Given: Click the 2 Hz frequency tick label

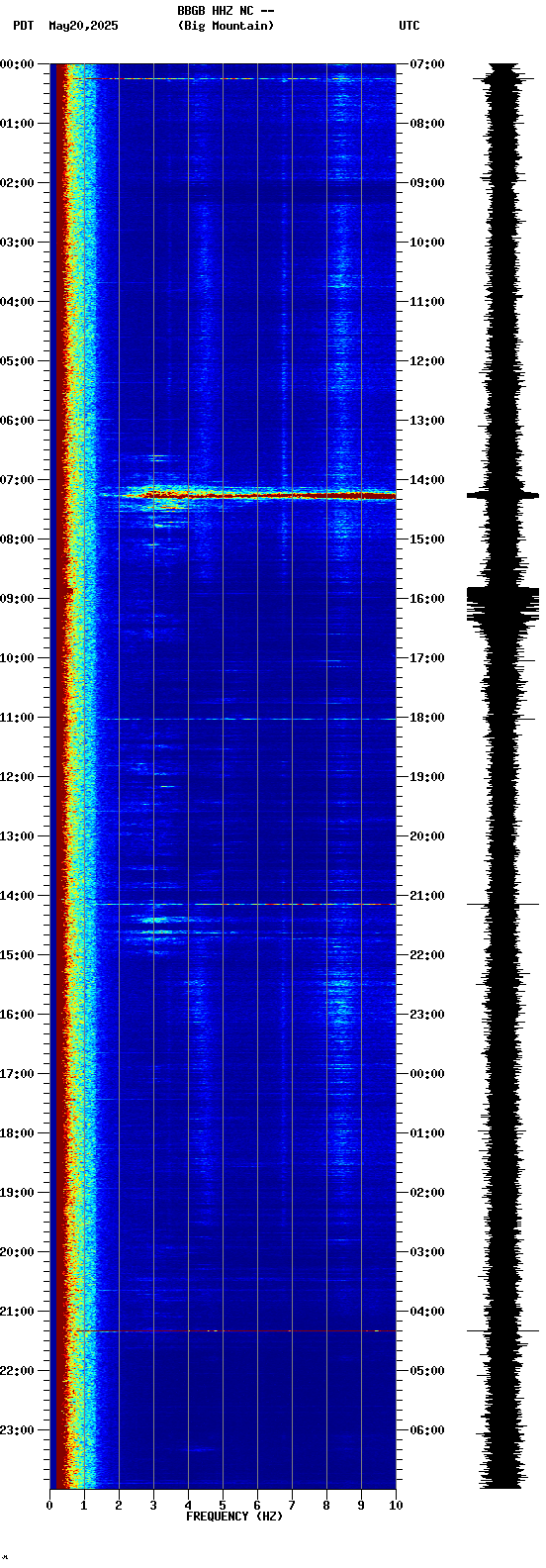Looking at the screenshot, I should 119,1506.
